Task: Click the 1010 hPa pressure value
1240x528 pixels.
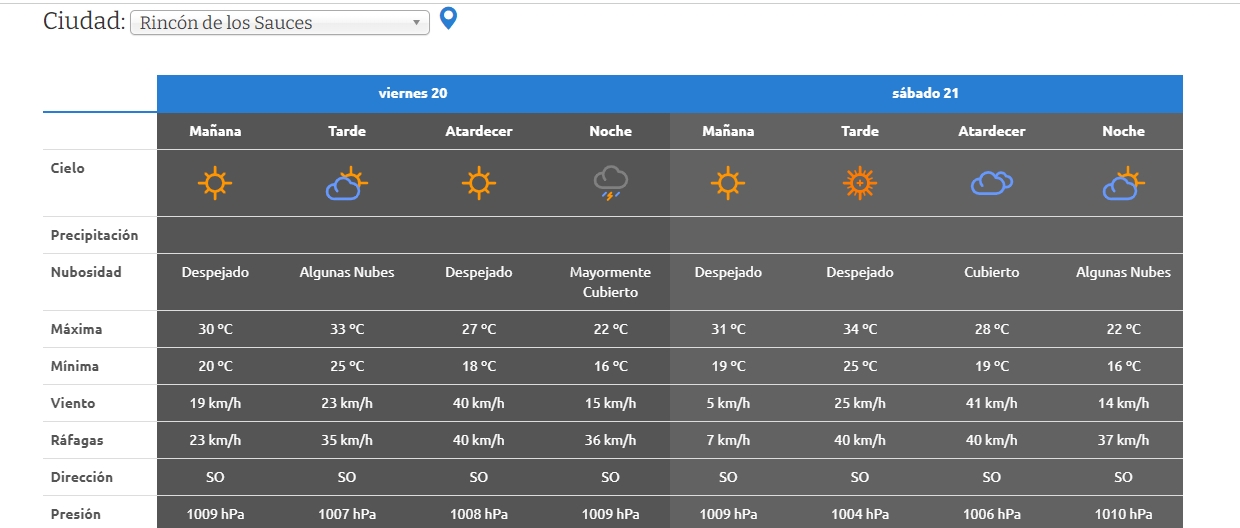Action: 1124,514
